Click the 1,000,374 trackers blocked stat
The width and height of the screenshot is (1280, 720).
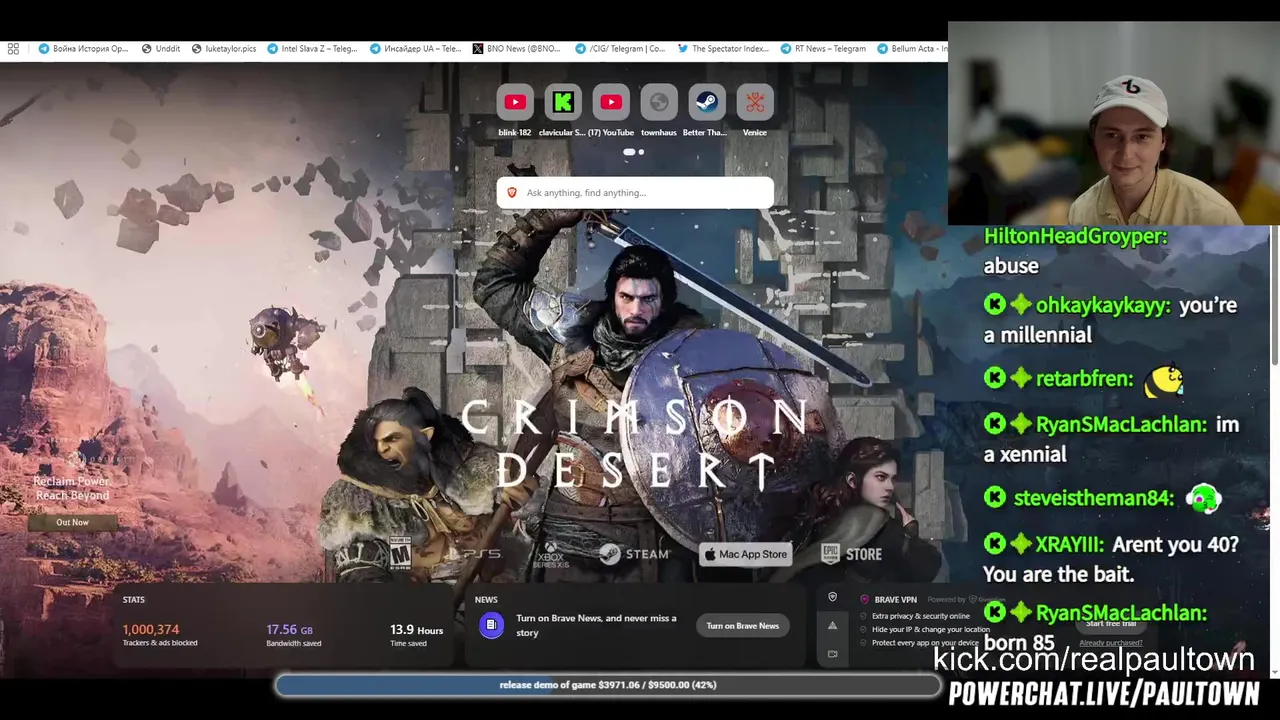160,635
